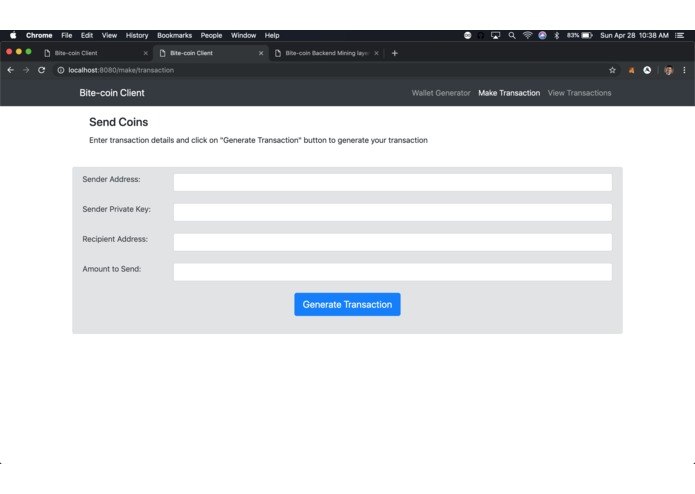Click the Generate Transaction button
The image size is (695, 494).
[347, 304]
